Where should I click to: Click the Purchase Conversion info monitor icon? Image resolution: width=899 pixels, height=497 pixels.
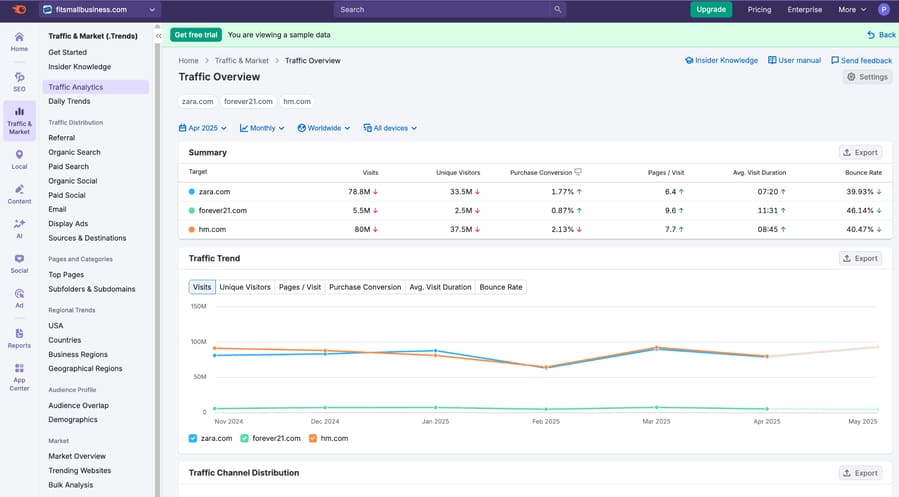(578, 172)
